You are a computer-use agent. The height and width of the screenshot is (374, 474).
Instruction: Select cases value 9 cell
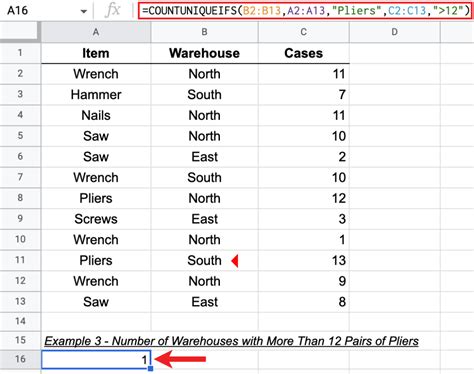point(304,281)
